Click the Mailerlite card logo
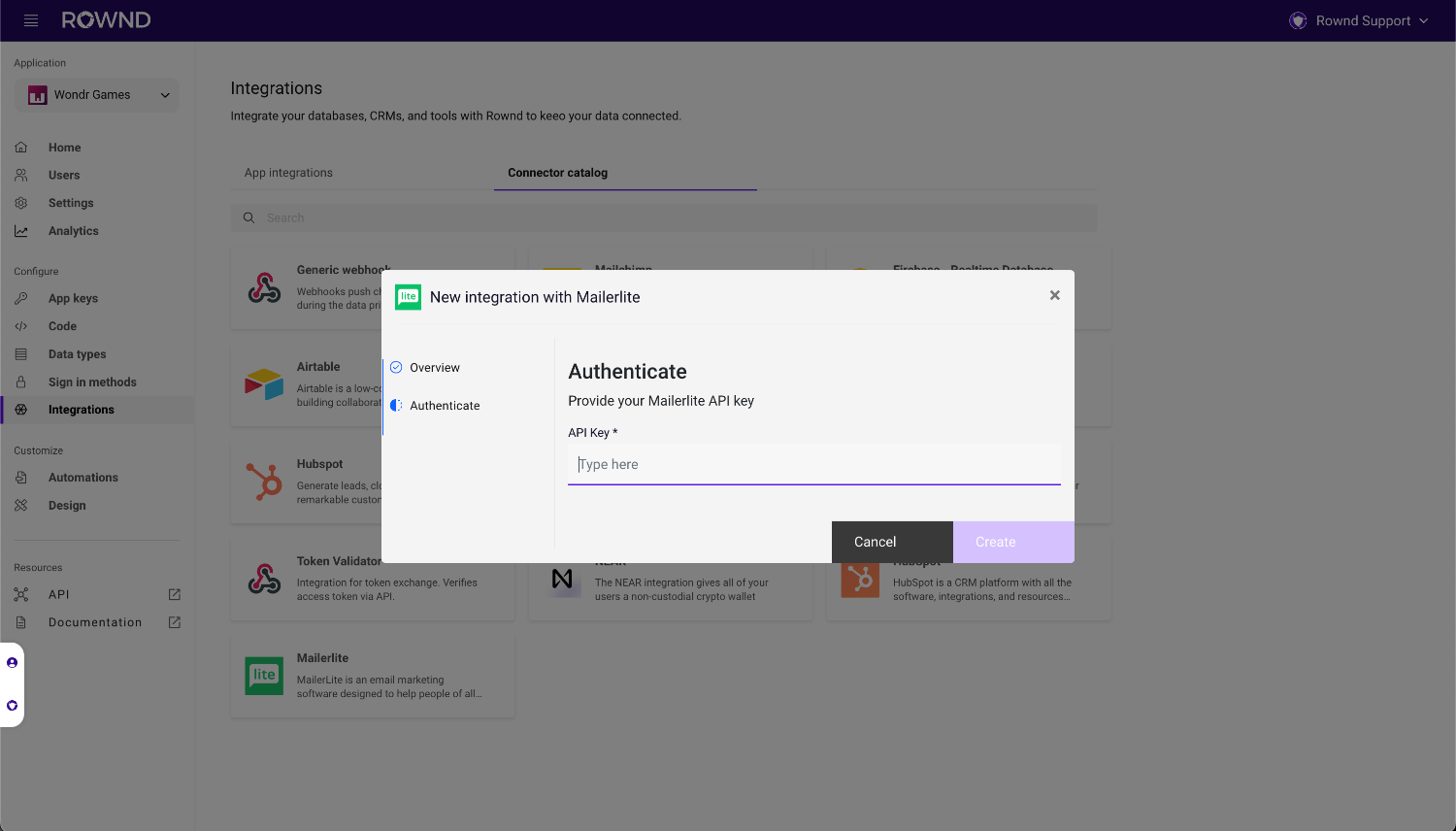The height and width of the screenshot is (831, 1456). click(x=264, y=676)
